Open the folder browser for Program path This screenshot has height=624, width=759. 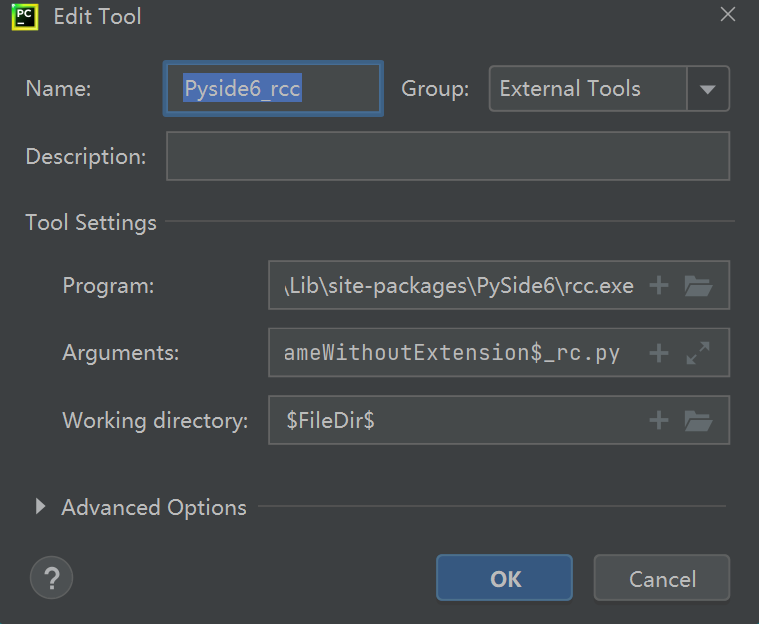click(698, 285)
